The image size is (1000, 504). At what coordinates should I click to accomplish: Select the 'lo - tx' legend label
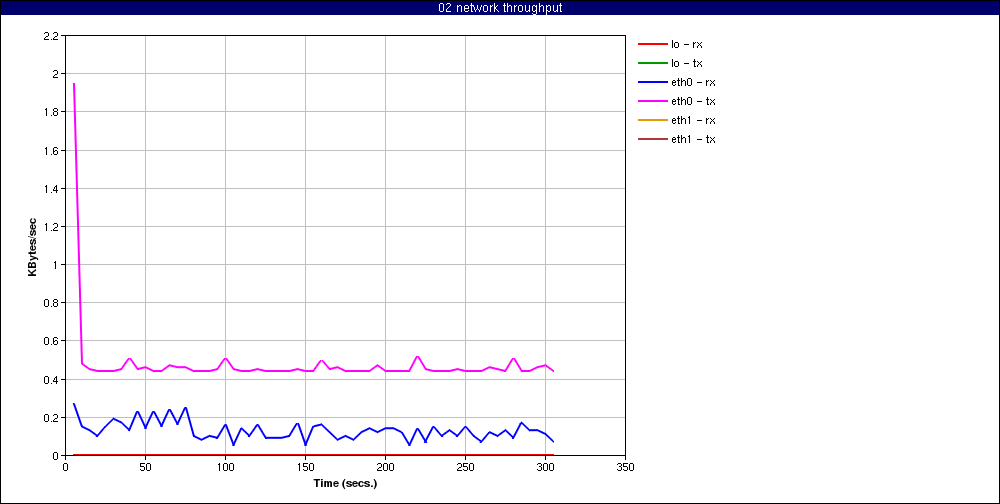[686, 64]
